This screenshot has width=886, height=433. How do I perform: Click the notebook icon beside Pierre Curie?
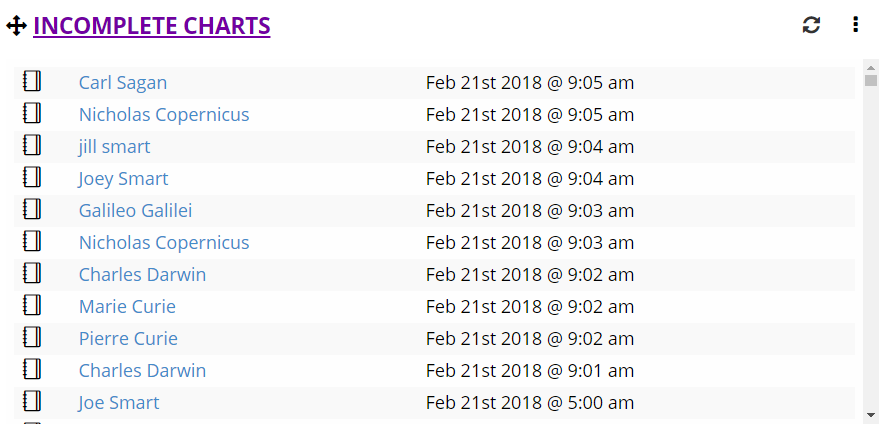(32, 337)
